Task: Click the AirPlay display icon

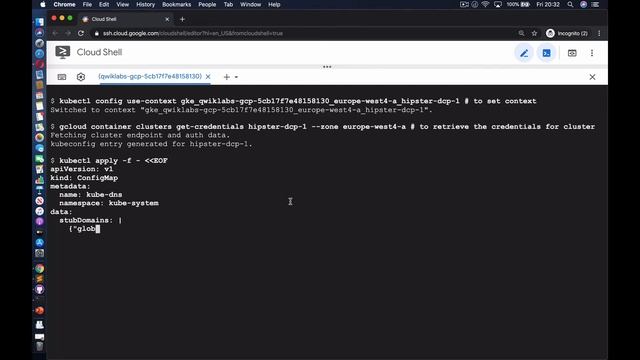Action: (x=498, y=4)
